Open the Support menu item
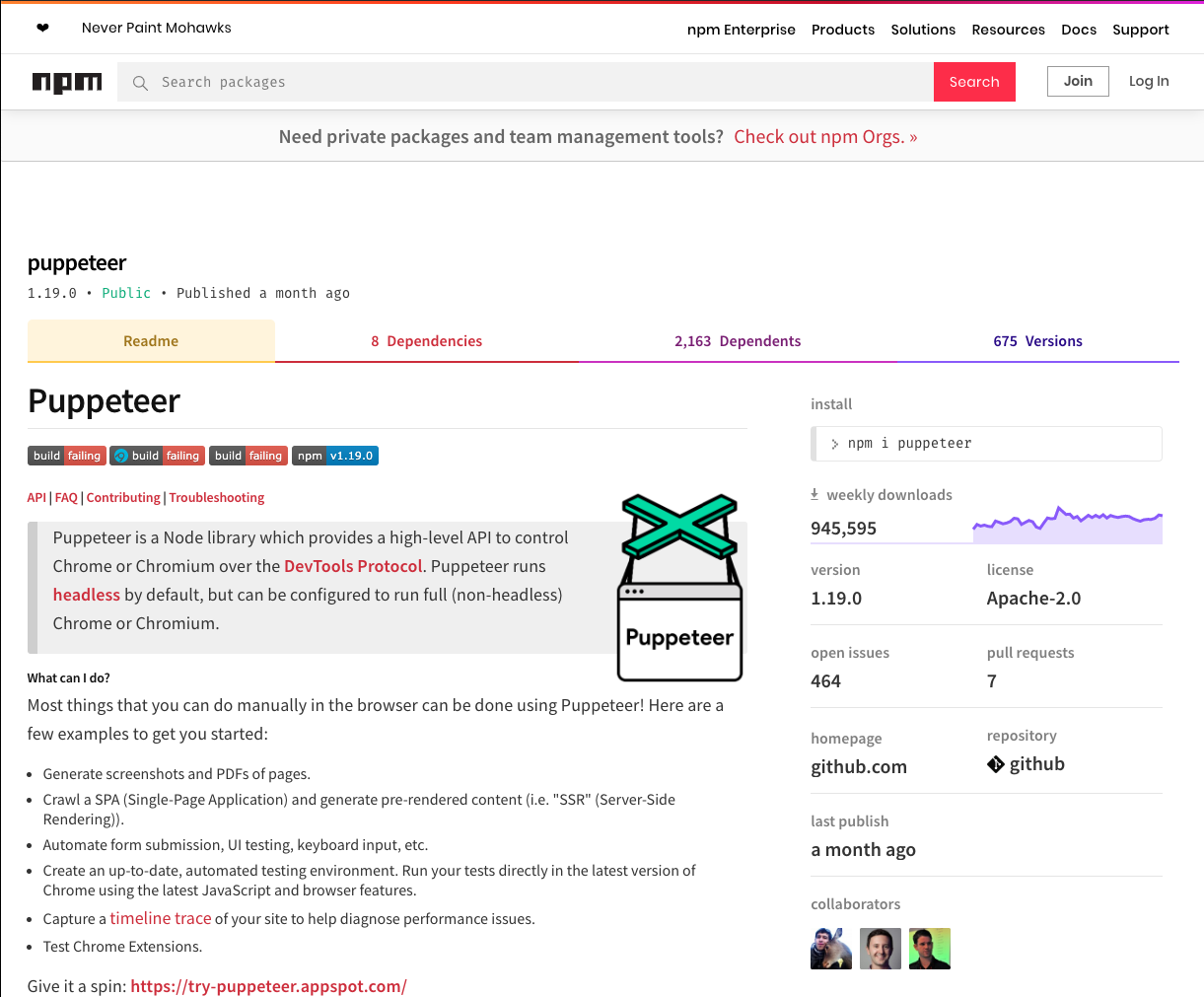 [1141, 30]
